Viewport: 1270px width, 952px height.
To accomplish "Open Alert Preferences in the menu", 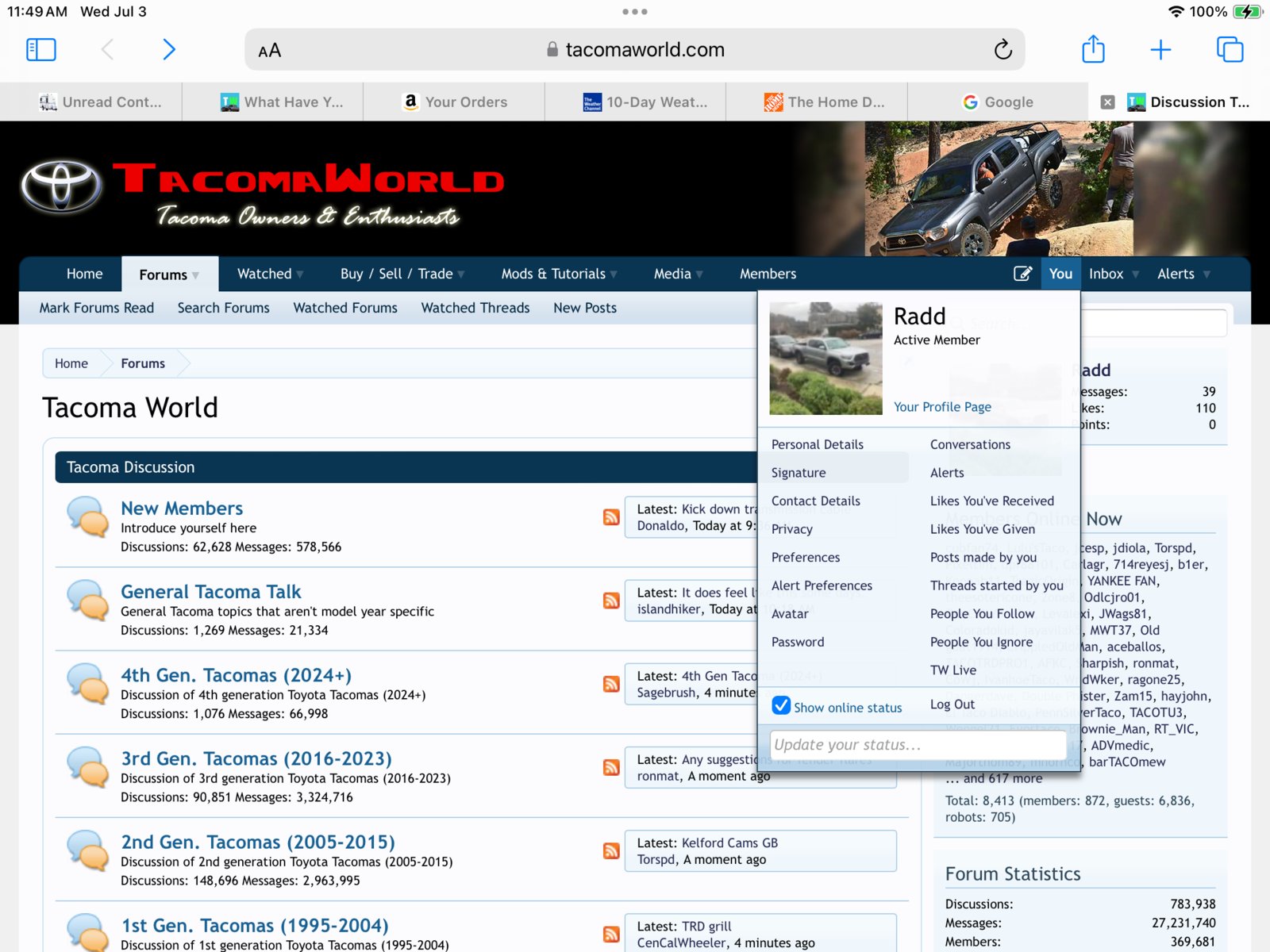I will [x=822, y=585].
